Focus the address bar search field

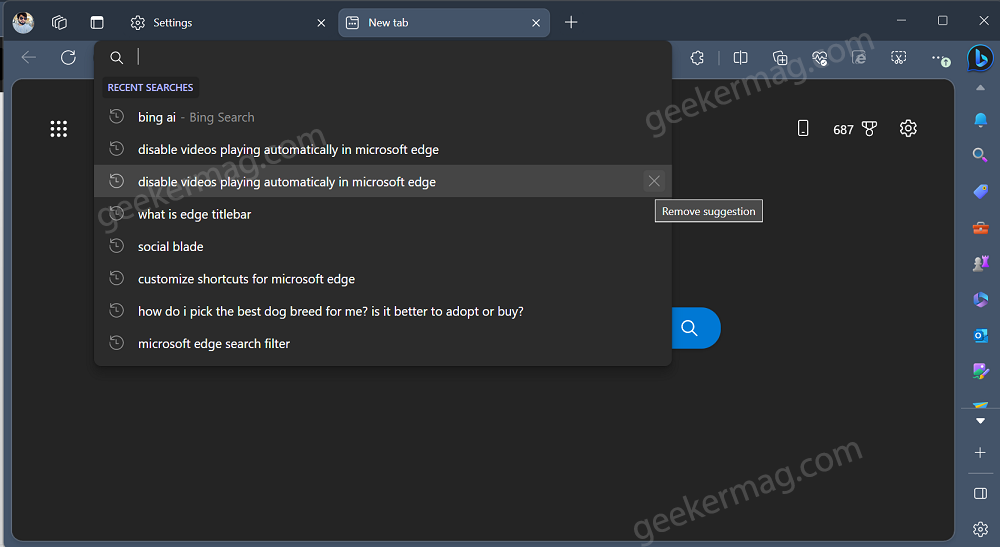tap(383, 57)
